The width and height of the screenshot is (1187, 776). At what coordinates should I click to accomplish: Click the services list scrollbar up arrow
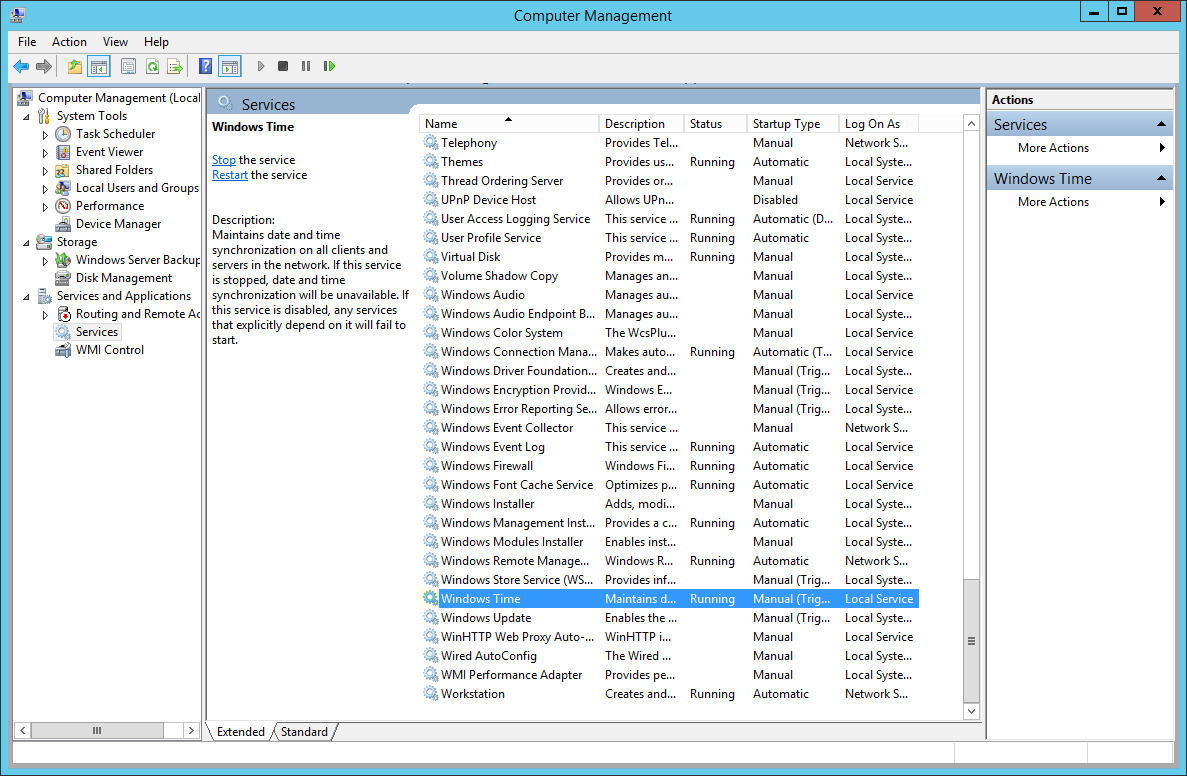(x=971, y=123)
